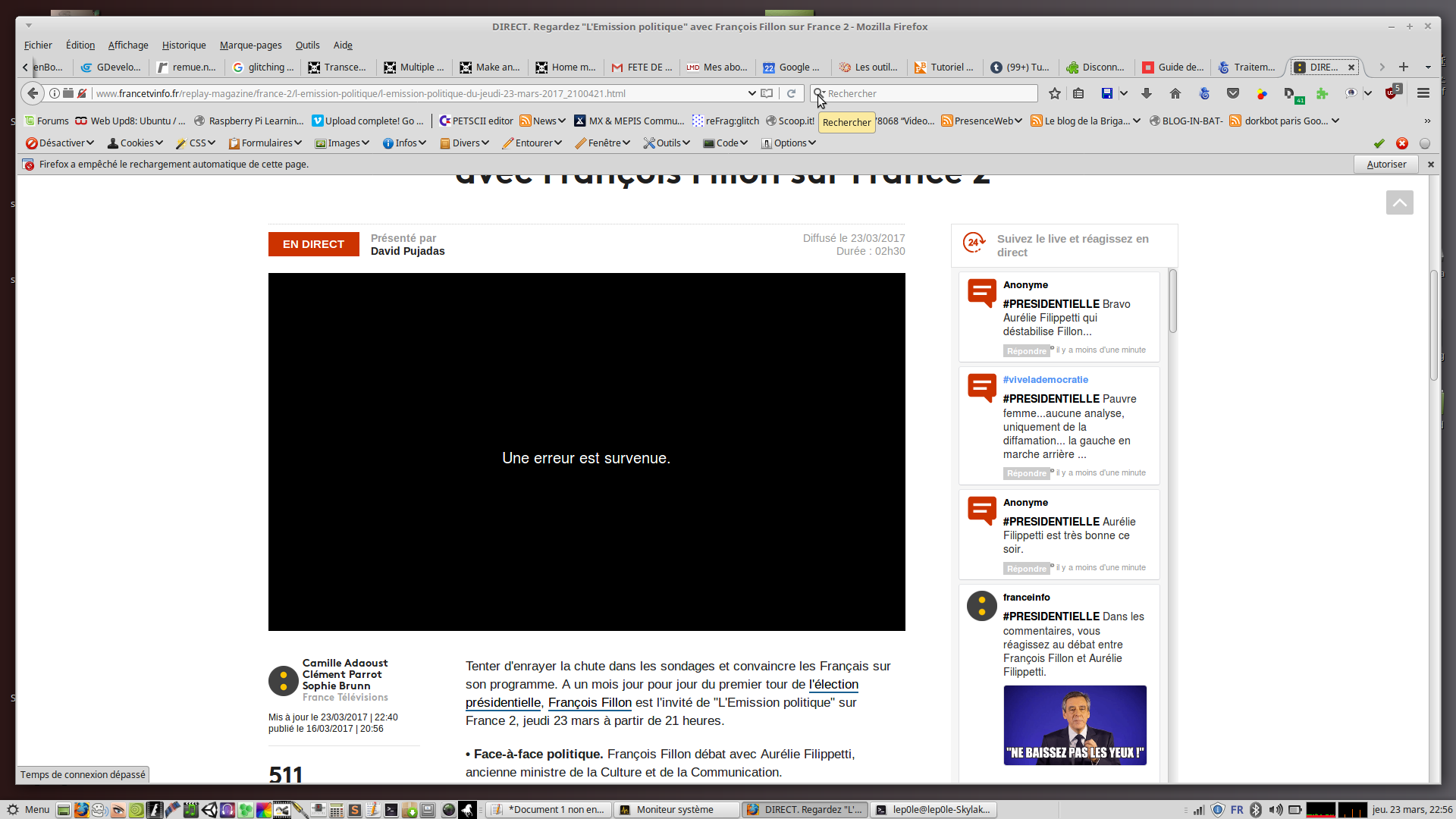Screen dimensions: 1456x819
Task: Reload the page with refresh icon
Action: [x=791, y=93]
